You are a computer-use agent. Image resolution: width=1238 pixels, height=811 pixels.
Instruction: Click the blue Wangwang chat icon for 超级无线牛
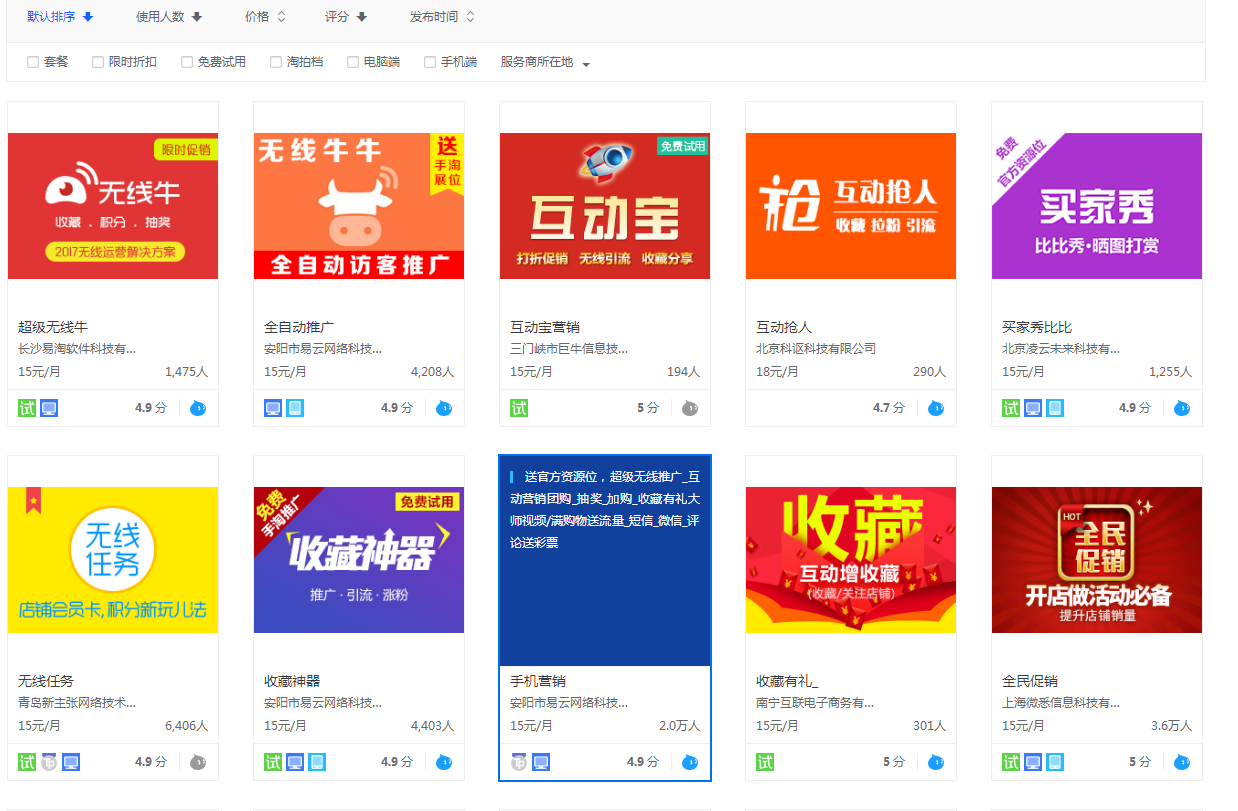[x=197, y=408]
